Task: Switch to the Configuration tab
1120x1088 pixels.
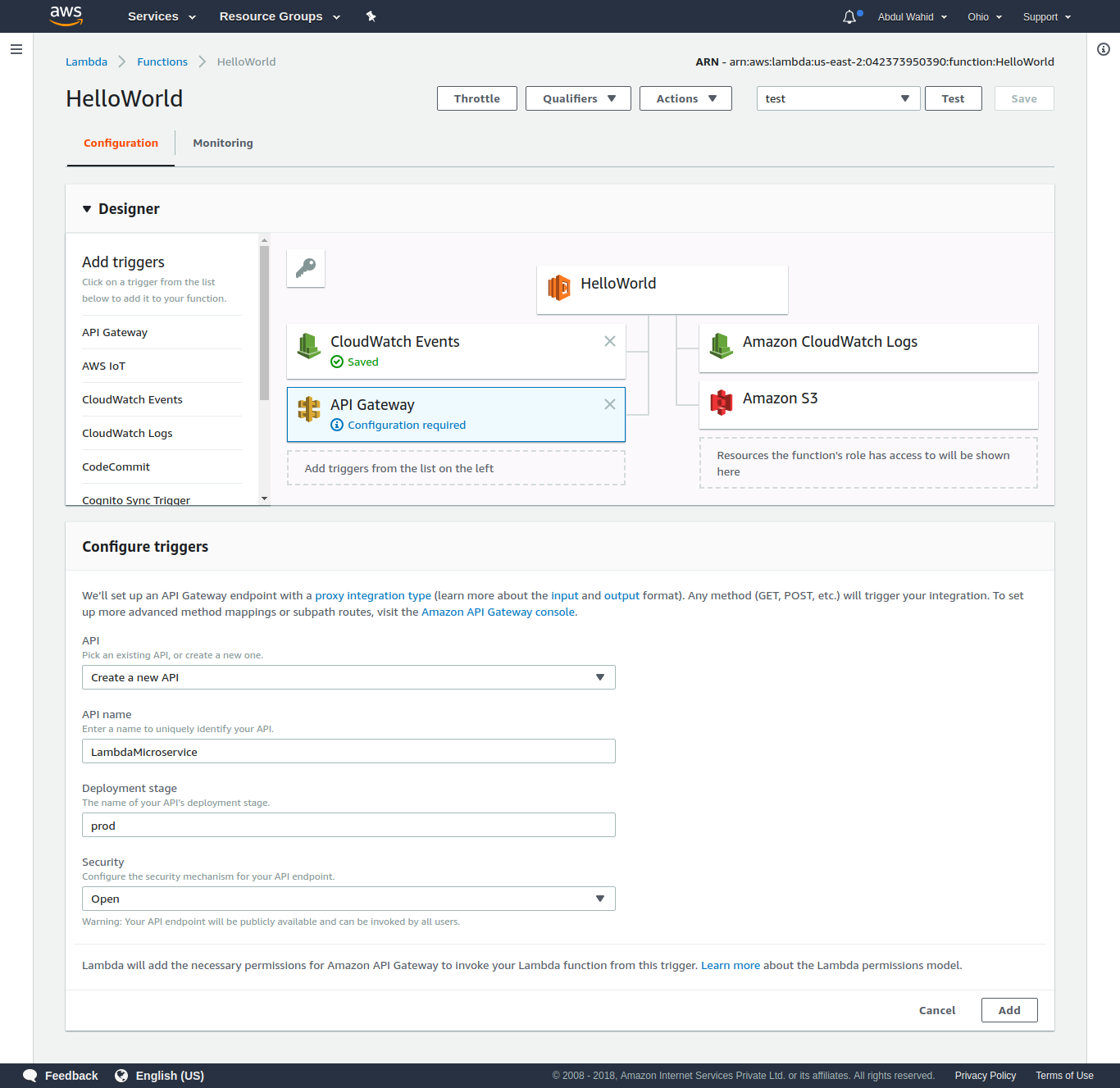Action: 121,143
